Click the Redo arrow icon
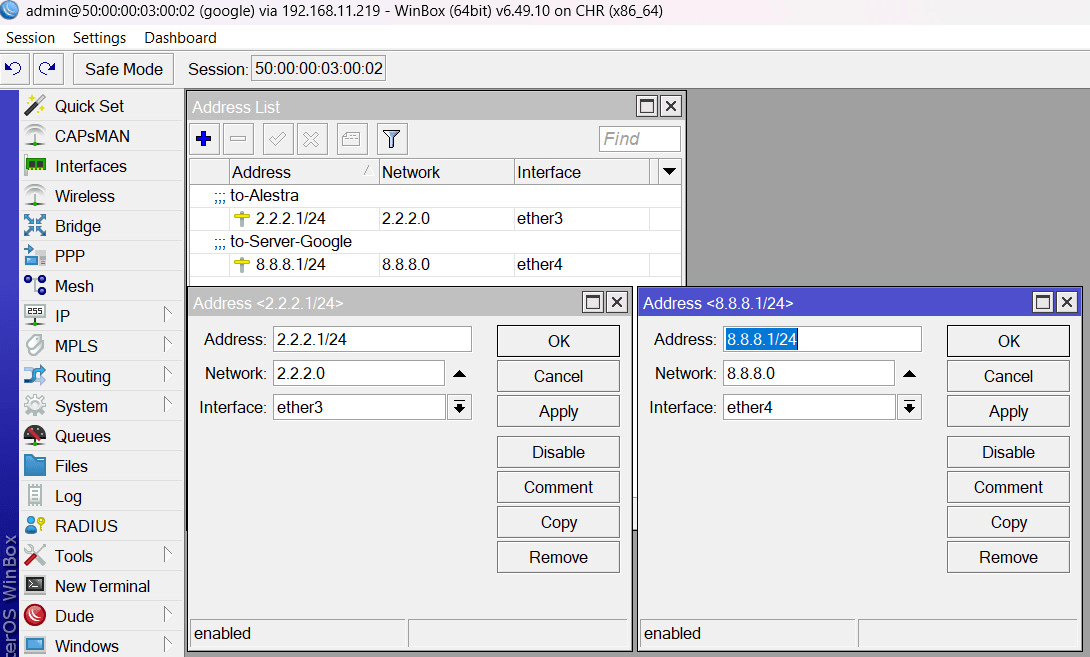The image size is (1090, 657). pos(47,69)
